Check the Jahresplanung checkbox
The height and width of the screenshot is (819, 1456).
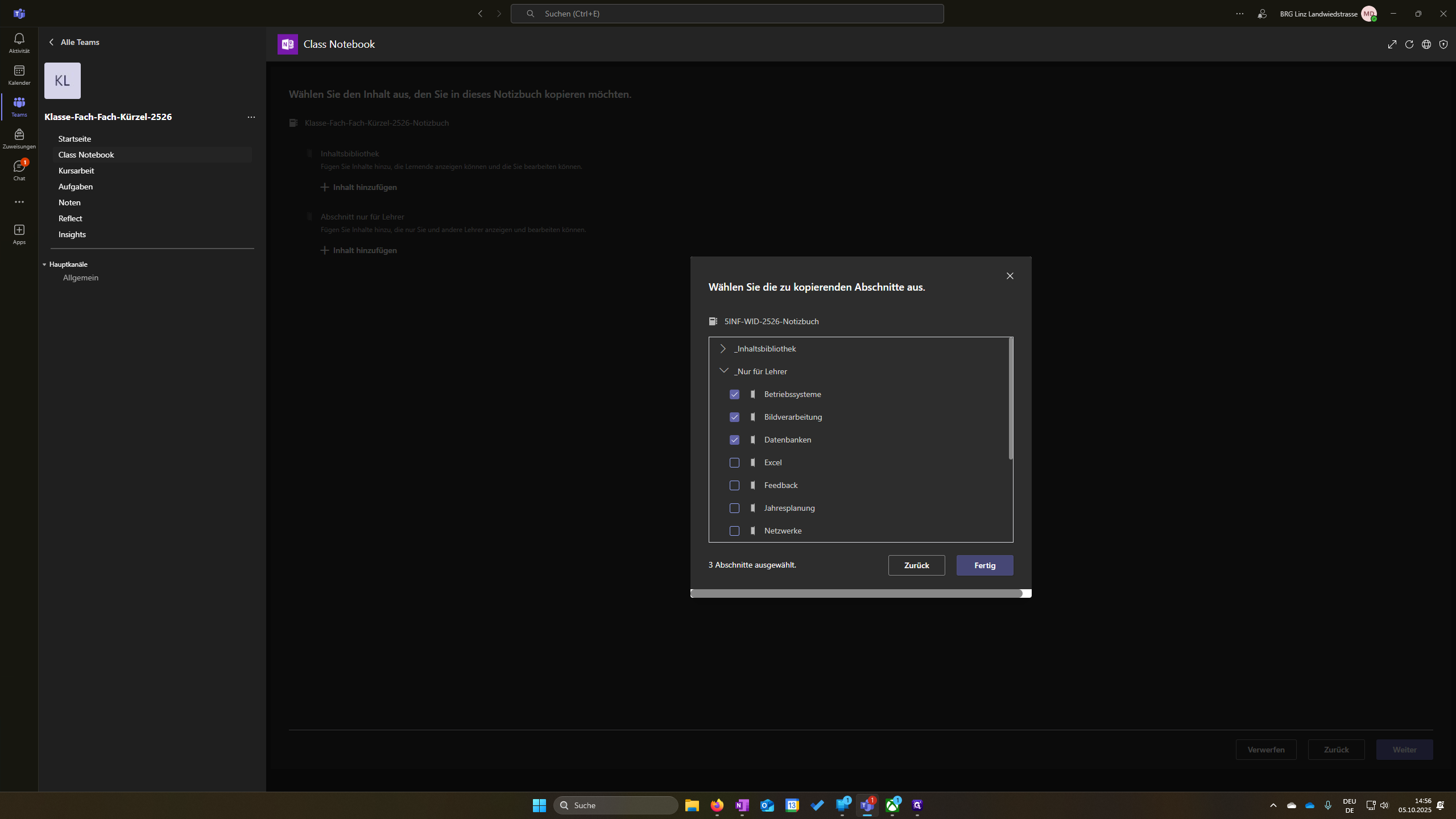click(734, 508)
